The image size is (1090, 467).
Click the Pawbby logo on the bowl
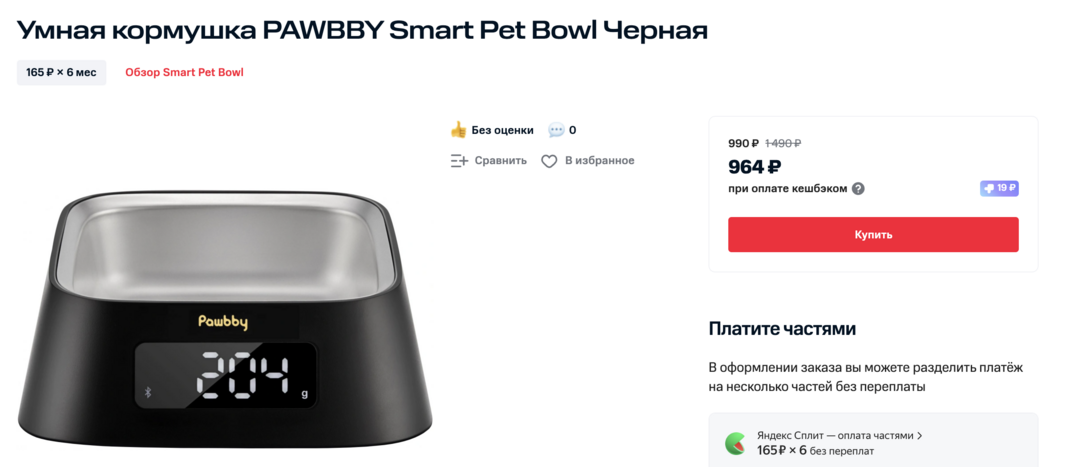(222, 322)
